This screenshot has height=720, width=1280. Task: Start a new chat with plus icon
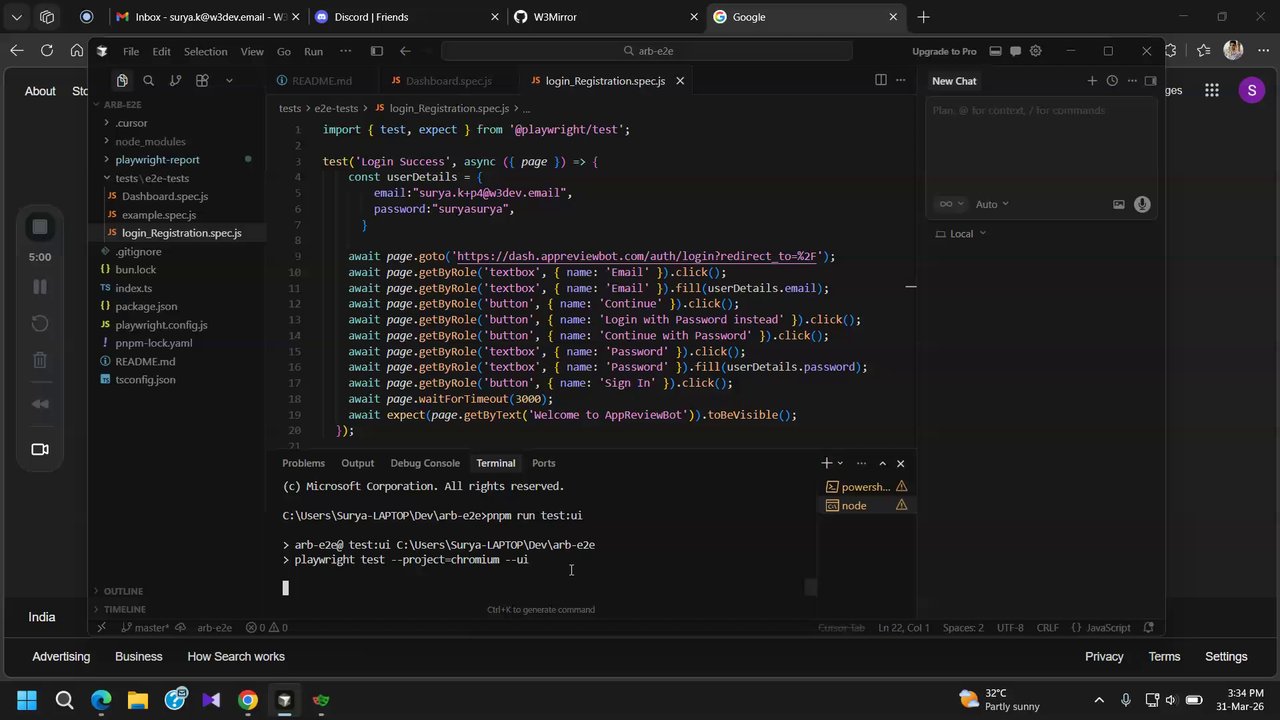pyautogui.click(x=1092, y=81)
